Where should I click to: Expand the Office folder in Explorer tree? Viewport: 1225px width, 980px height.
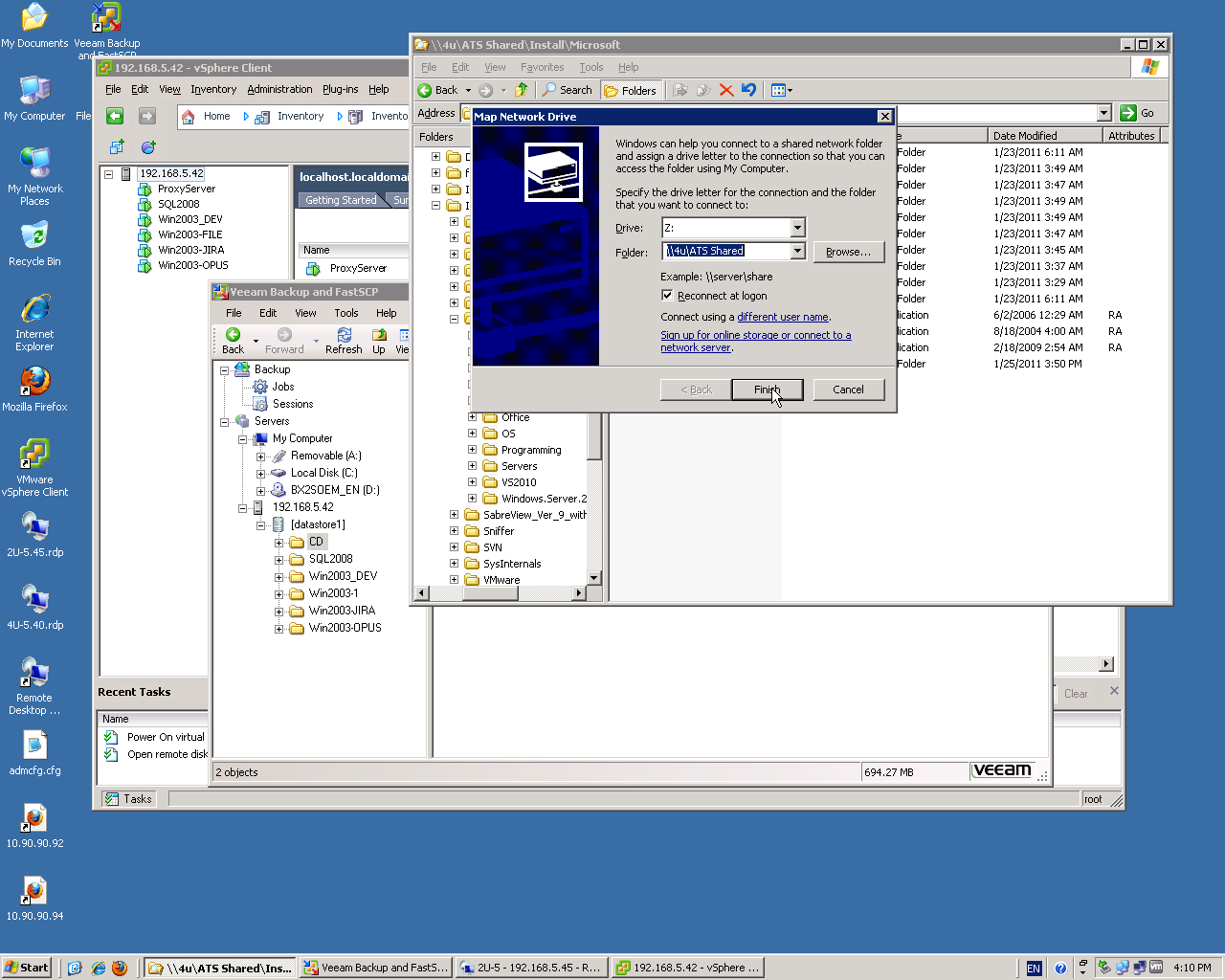(472, 417)
